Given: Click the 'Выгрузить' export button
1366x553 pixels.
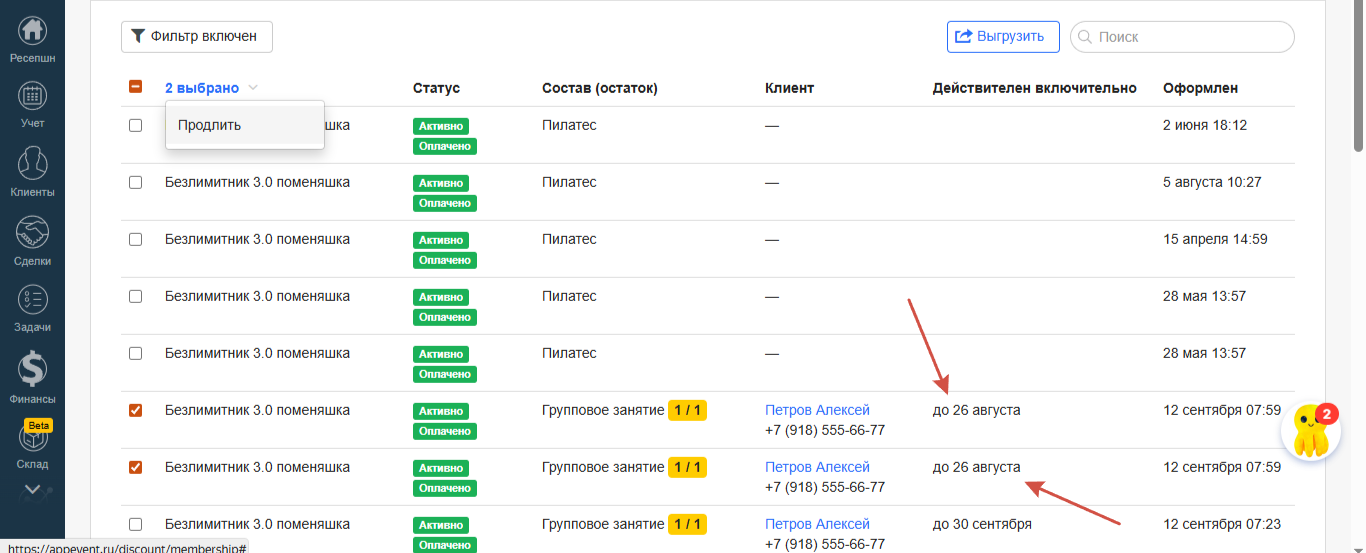Looking at the screenshot, I should tap(1002, 36).
